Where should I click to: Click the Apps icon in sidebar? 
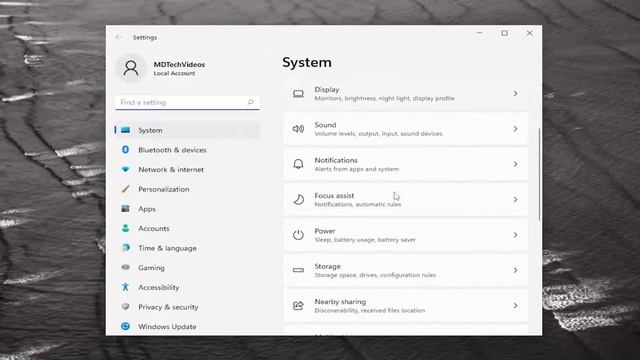(x=125, y=209)
